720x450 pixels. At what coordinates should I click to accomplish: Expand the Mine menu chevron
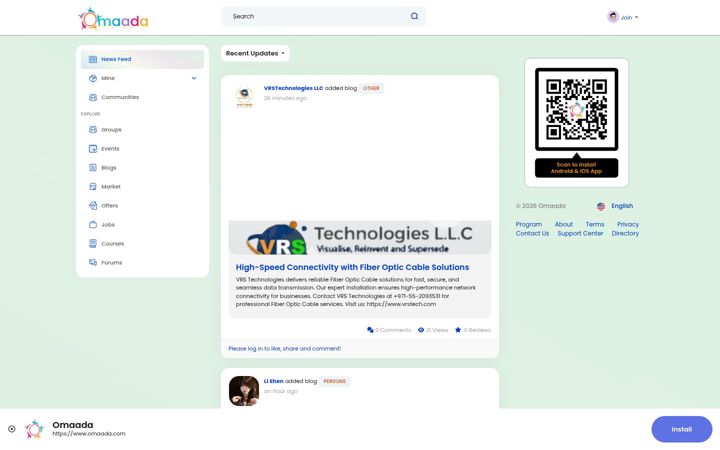[194, 79]
